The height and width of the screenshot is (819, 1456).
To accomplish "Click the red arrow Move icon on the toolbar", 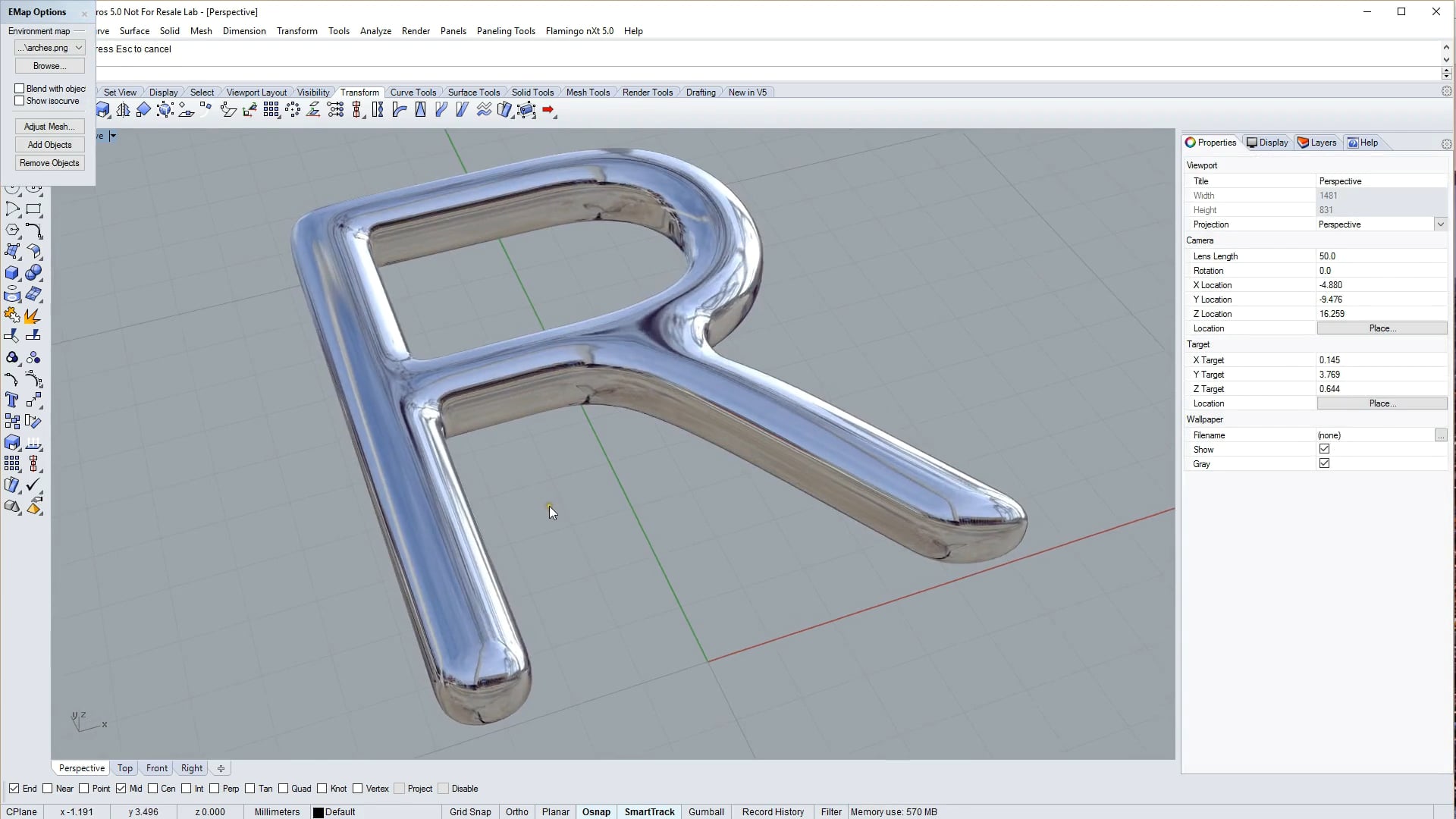I will tap(549, 110).
